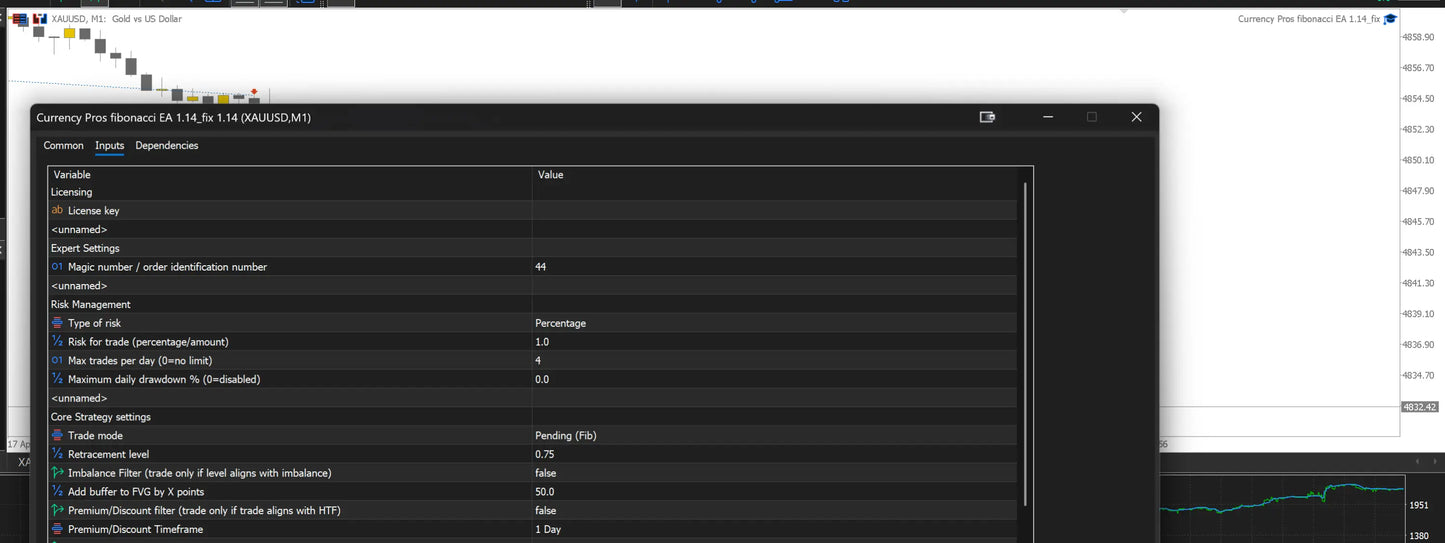1445x543 pixels.
Task: Minimize the EA properties dialog
Action: 1048,117
